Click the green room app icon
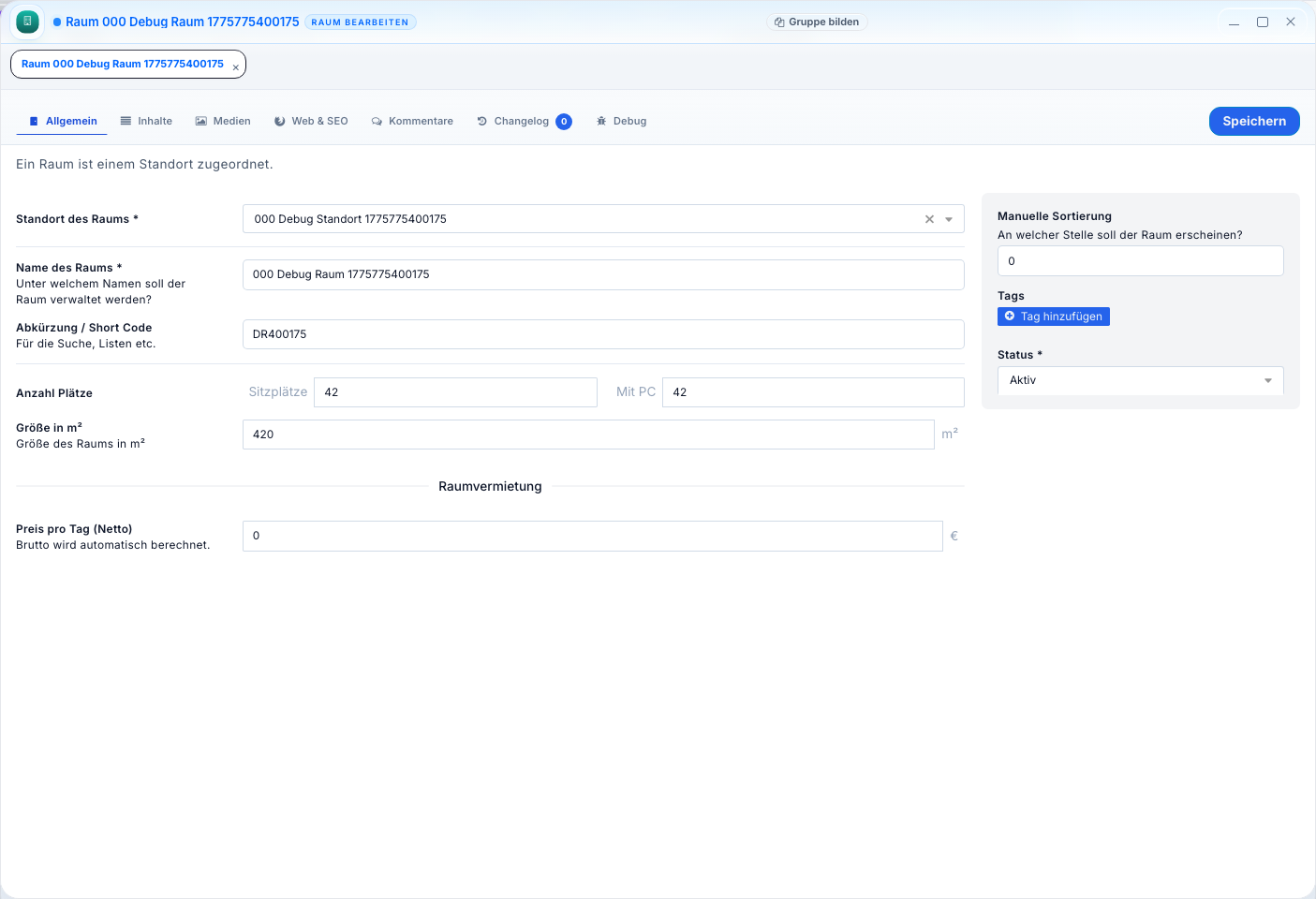This screenshot has height=899, width=1316. 27,22
